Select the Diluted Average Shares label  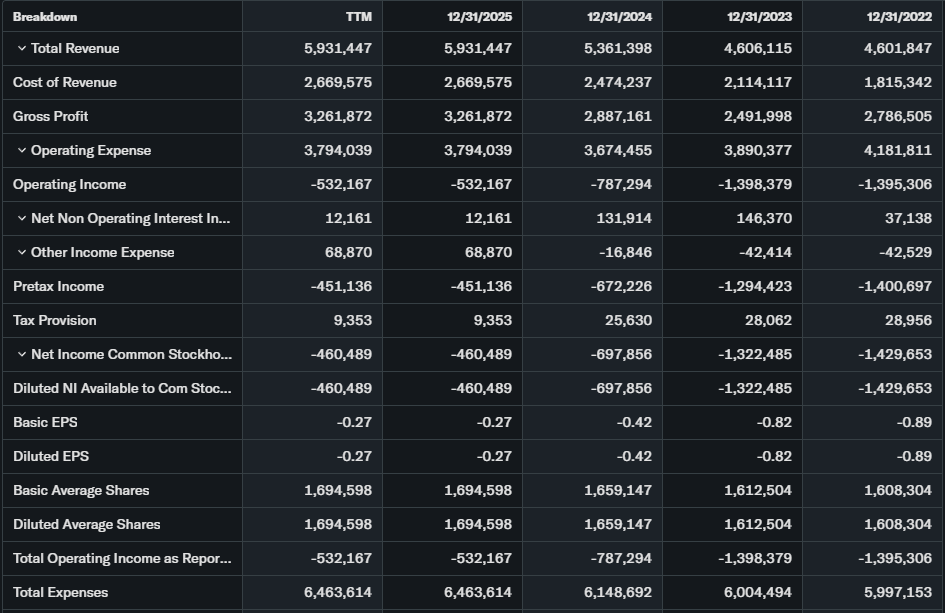[x=86, y=525]
